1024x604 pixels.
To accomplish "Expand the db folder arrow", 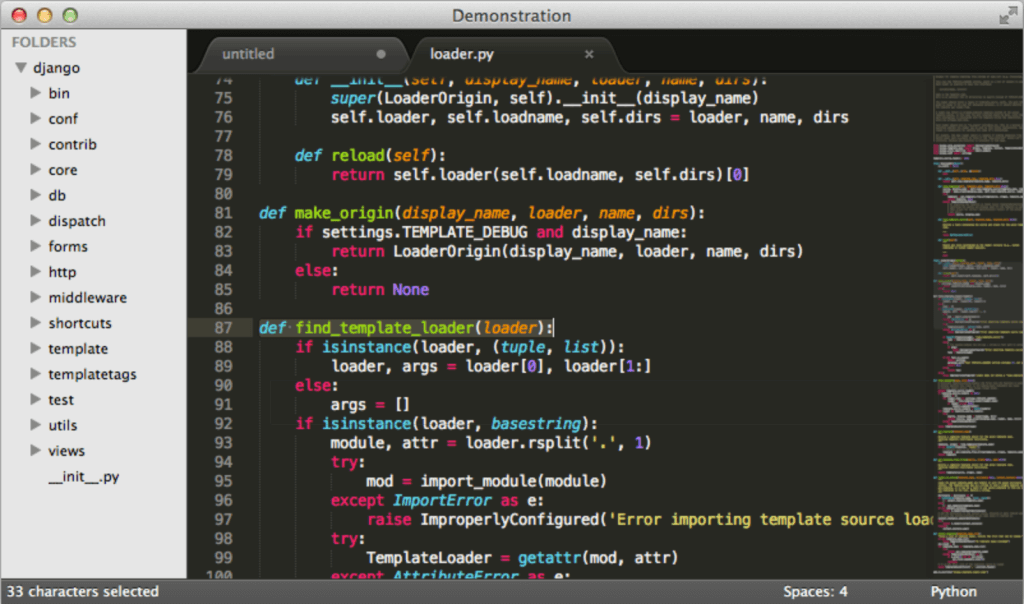I will (36, 195).
